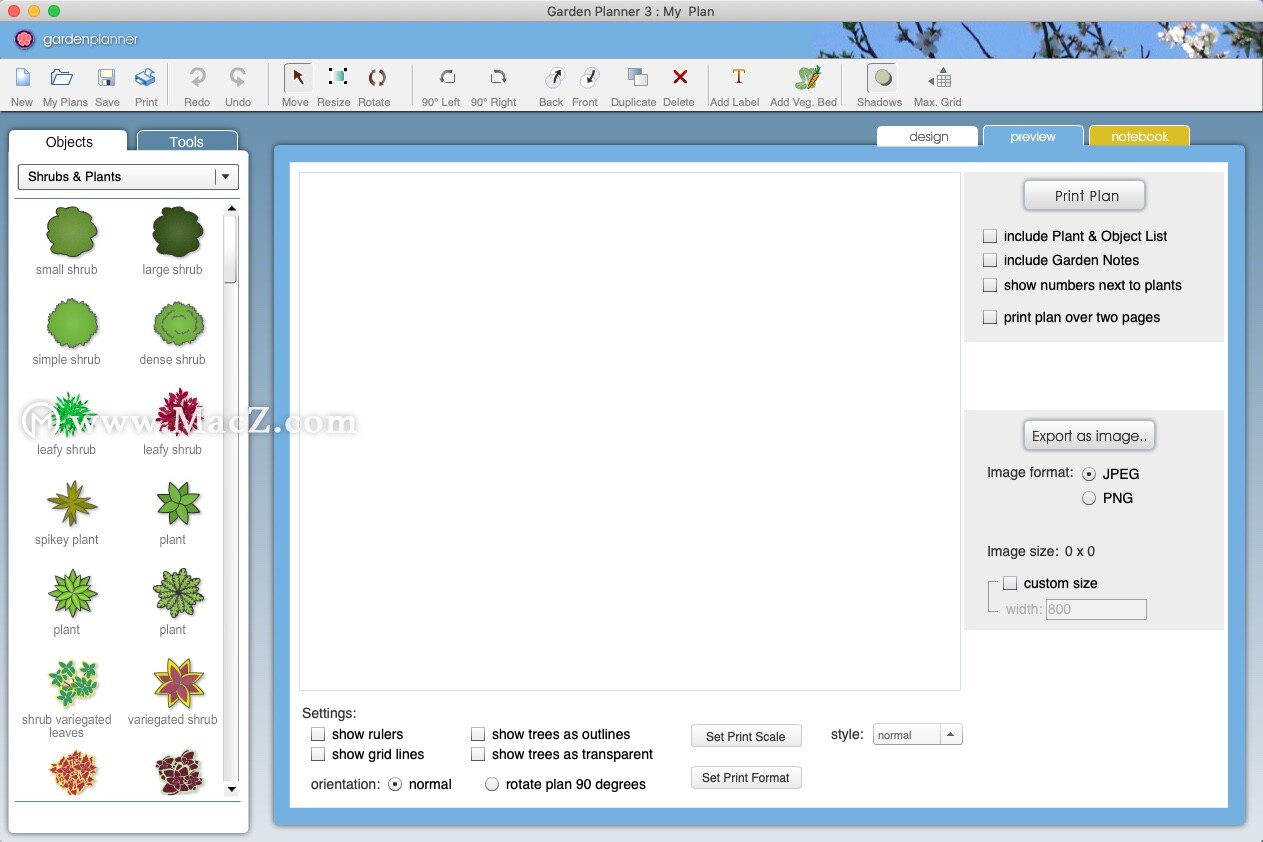Open the style dropdown

(916, 734)
